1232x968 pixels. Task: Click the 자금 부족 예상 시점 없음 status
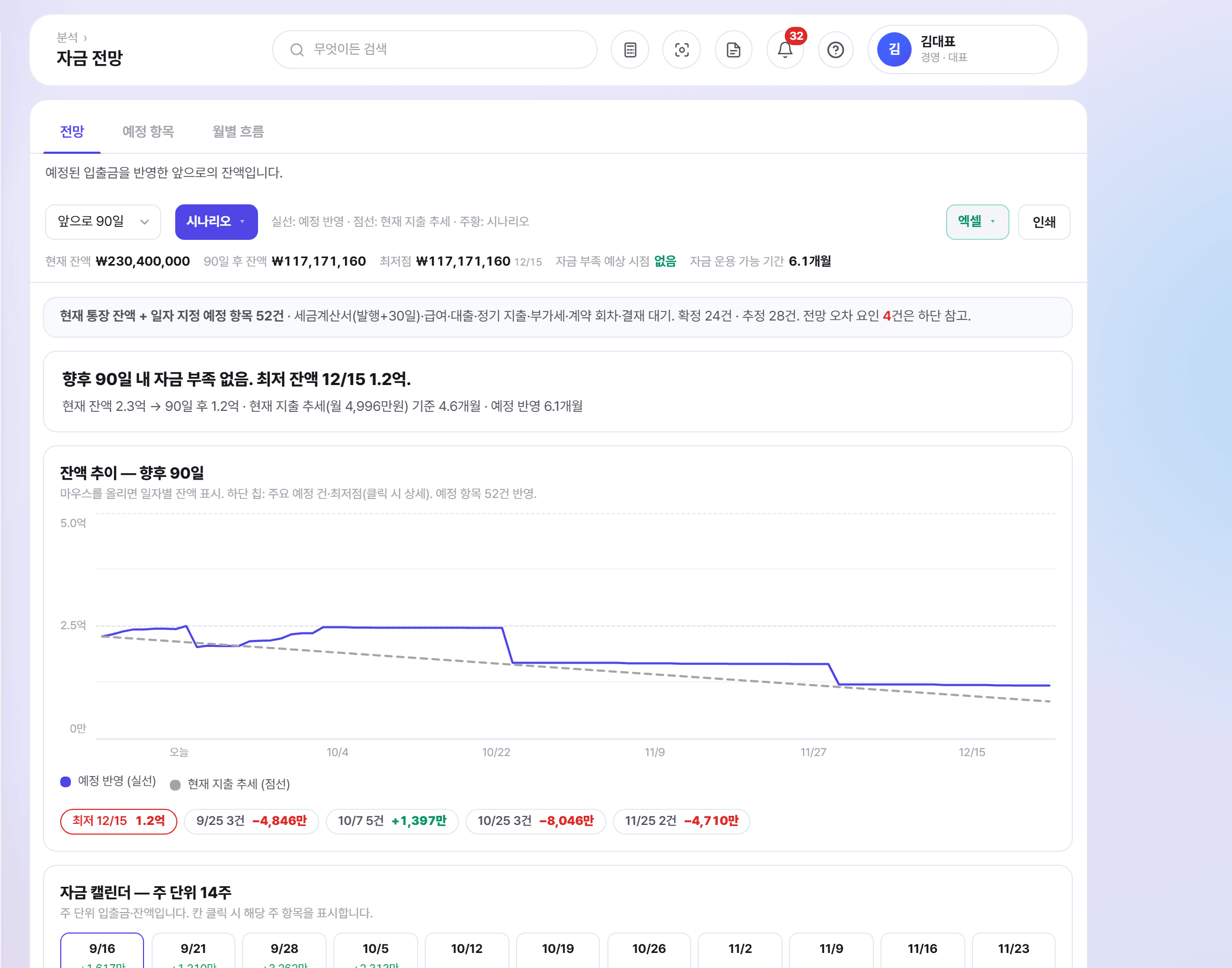coord(665,261)
